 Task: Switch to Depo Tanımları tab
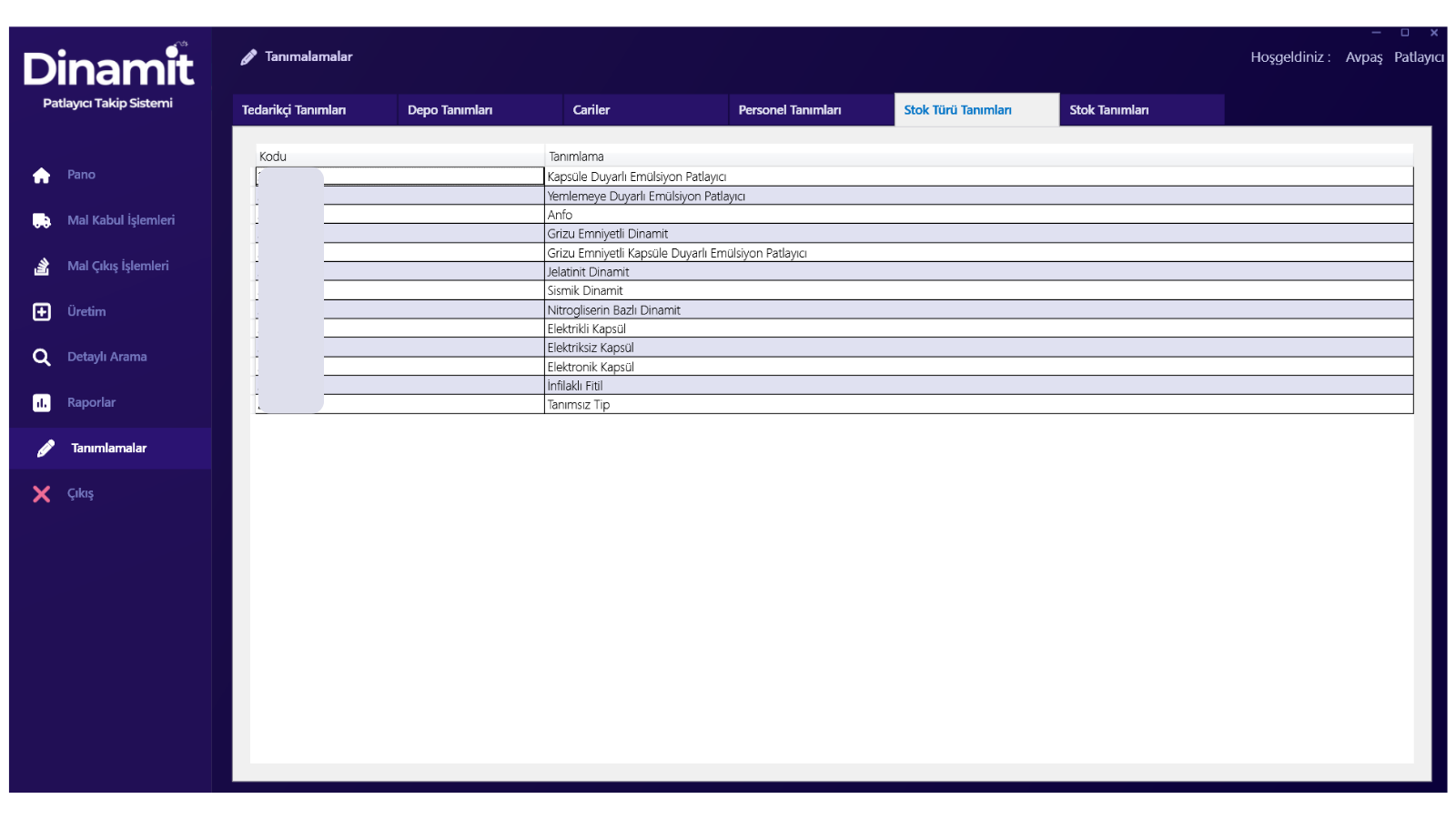pyautogui.click(x=480, y=109)
